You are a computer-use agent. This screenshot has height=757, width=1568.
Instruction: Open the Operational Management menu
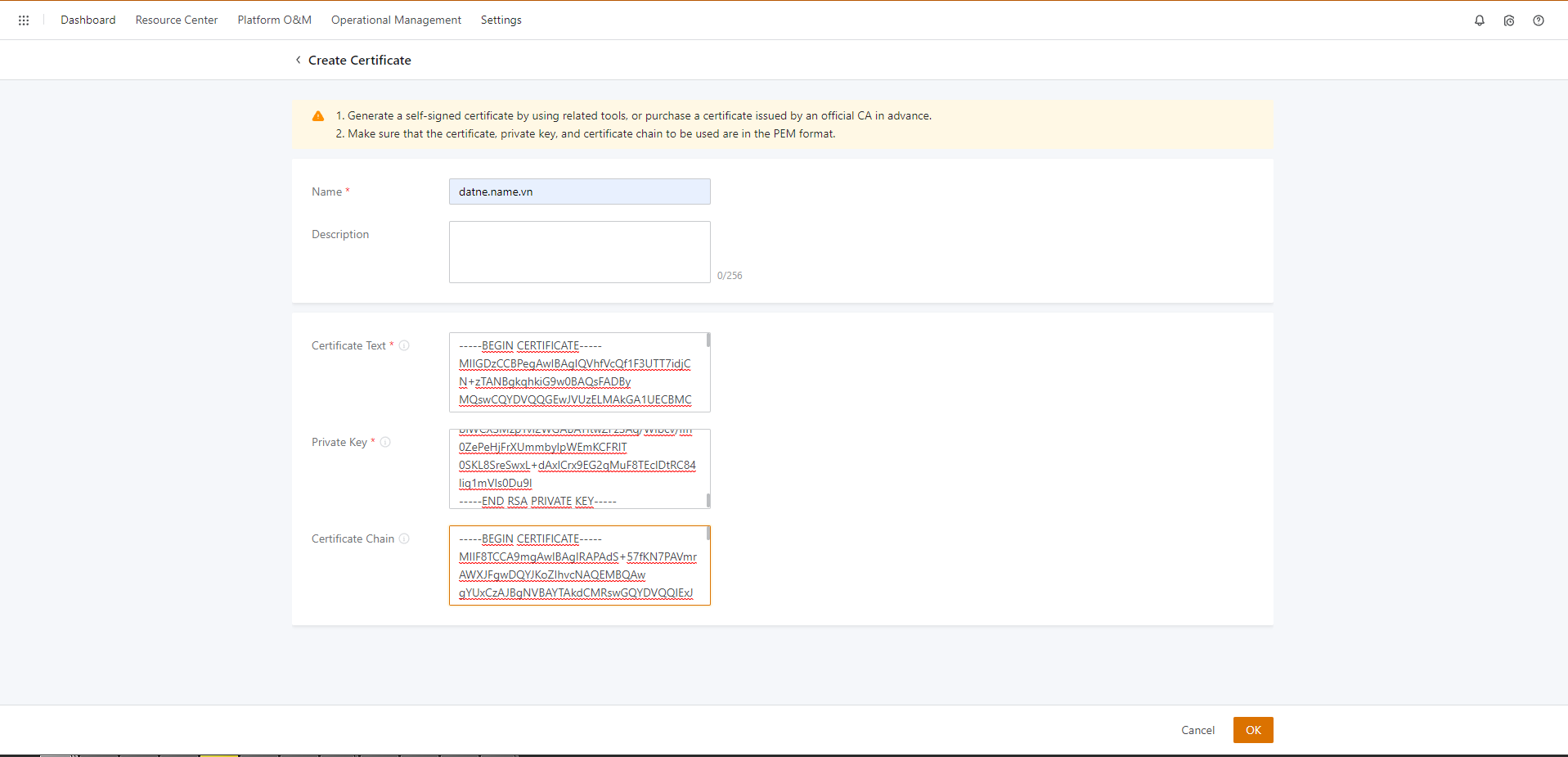point(396,20)
